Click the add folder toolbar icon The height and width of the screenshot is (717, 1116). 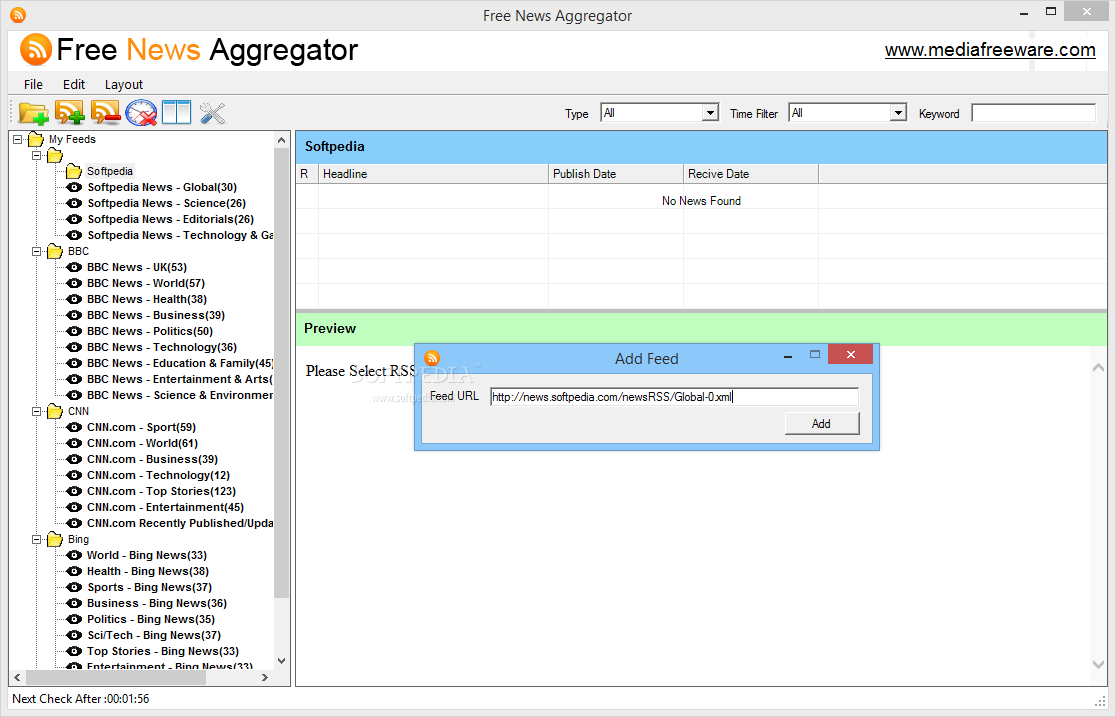pos(33,112)
